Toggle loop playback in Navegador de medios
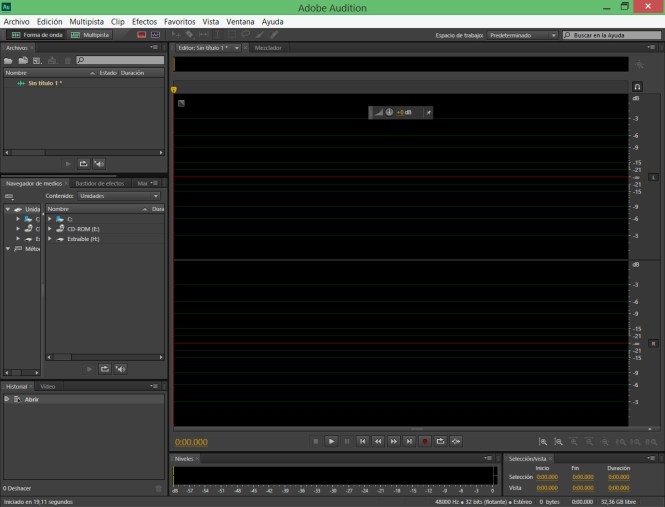Viewport: 665px width, 507px height. tap(105, 369)
